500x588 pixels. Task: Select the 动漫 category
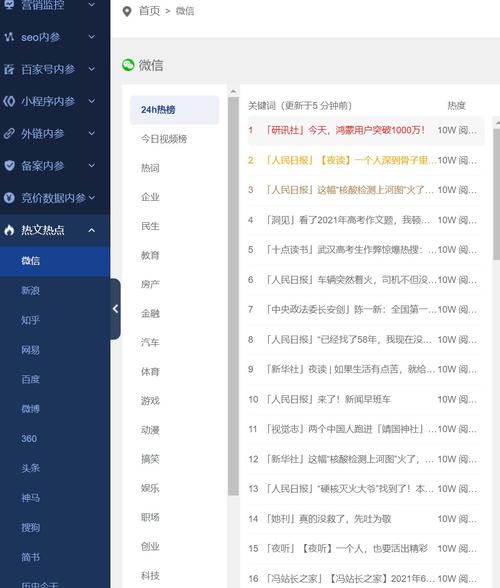click(x=150, y=430)
